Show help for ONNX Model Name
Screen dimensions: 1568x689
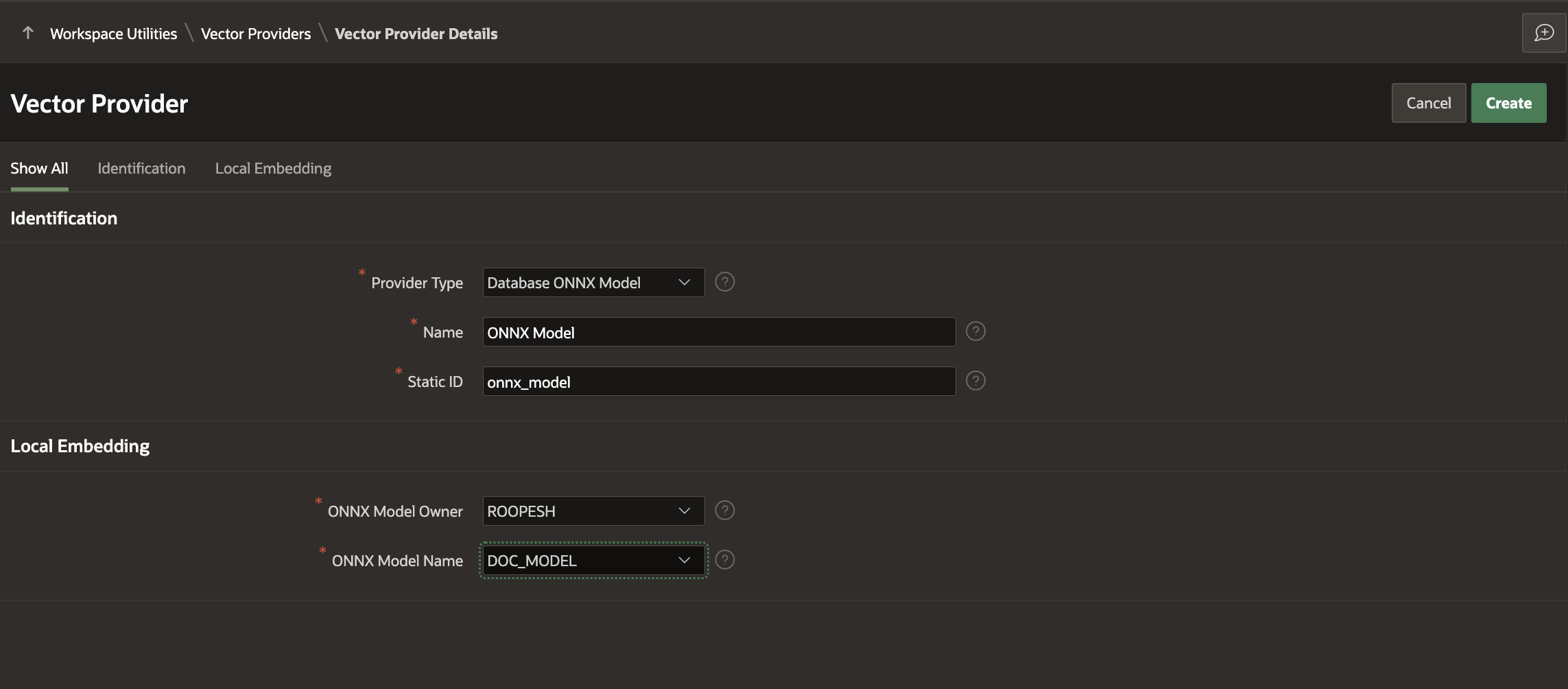click(x=724, y=560)
